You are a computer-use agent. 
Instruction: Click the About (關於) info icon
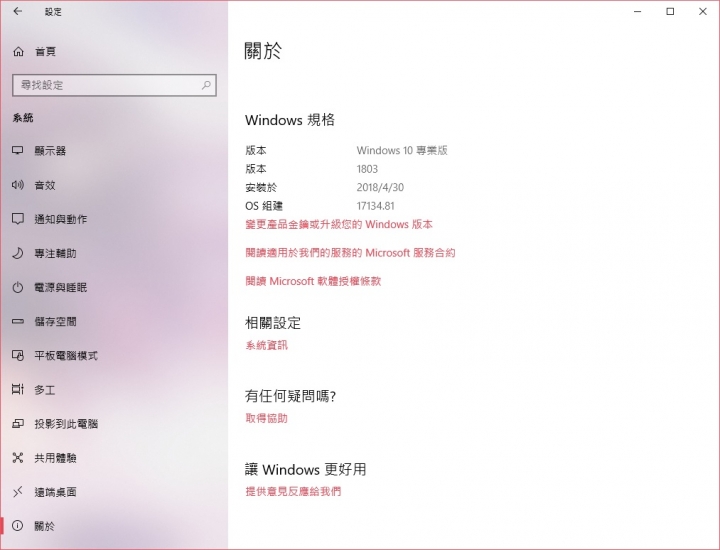[17, 526]
